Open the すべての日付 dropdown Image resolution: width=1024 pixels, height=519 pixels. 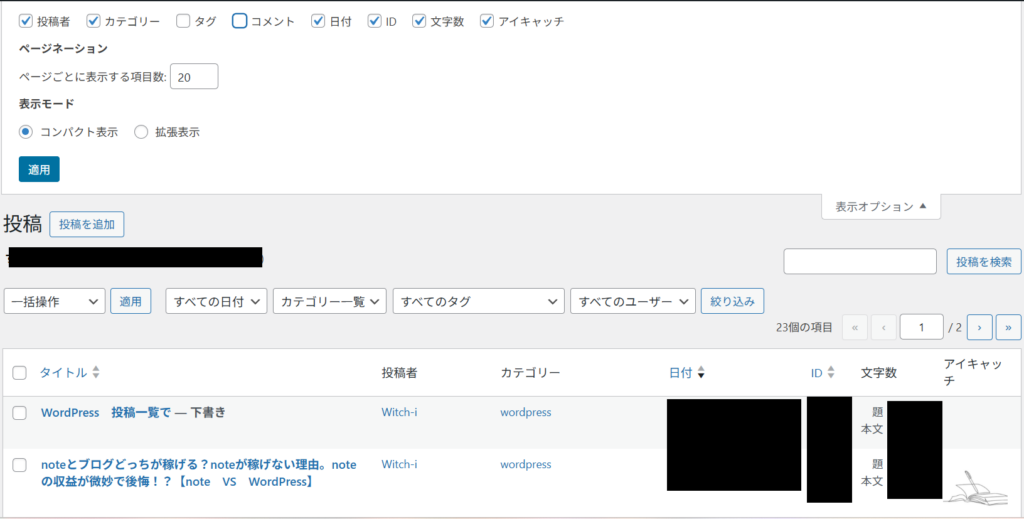pos(216,301)
